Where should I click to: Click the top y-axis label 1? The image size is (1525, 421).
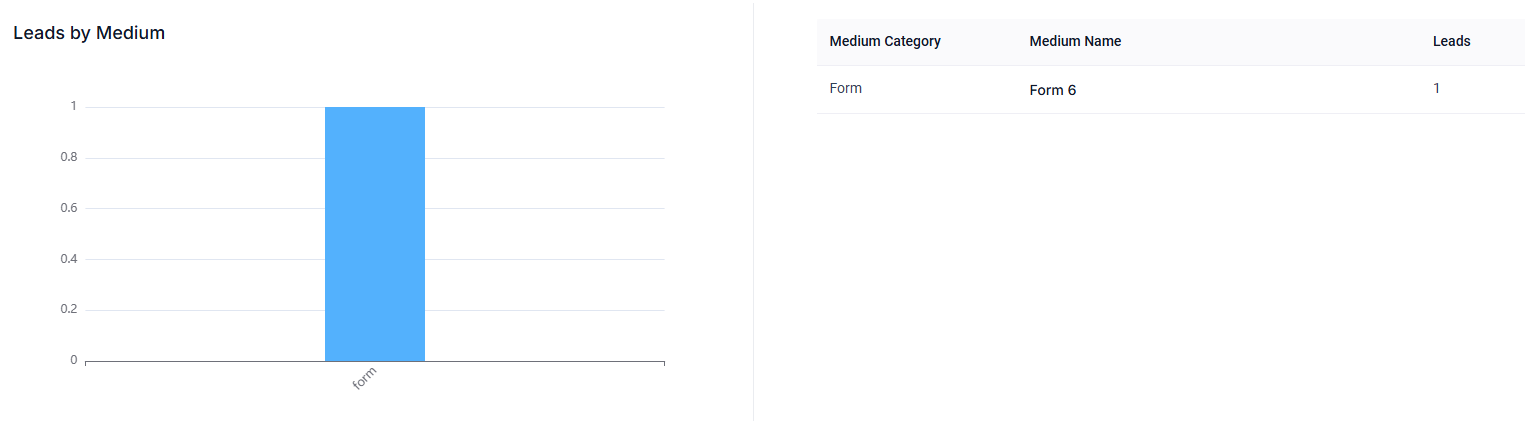(x=73, y=106)
